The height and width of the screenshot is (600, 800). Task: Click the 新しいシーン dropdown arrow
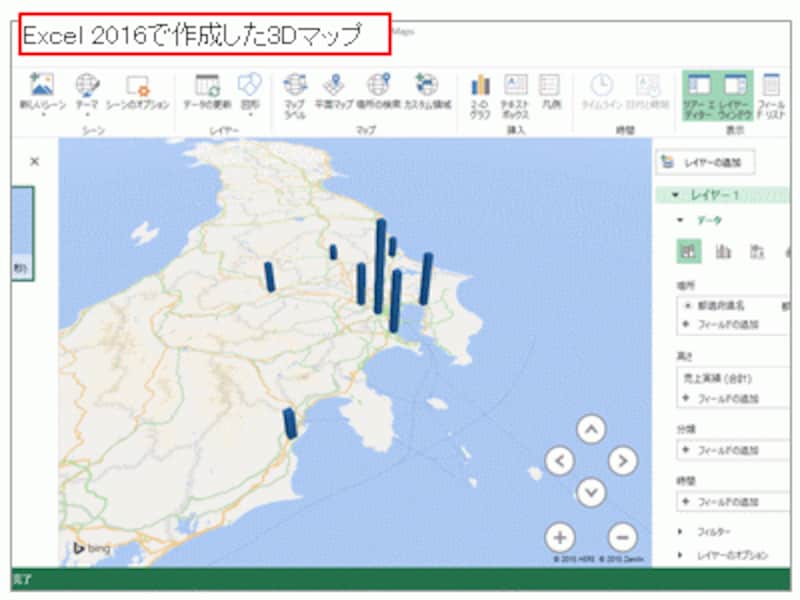(x=43, y=115)
